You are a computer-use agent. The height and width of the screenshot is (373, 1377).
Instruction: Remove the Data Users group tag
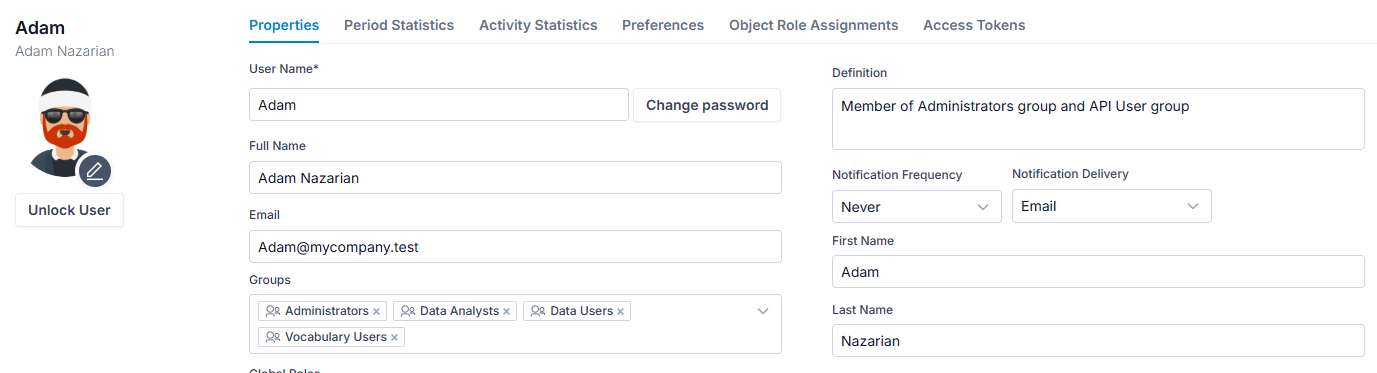pyautogui.click(x=621, y=312)
